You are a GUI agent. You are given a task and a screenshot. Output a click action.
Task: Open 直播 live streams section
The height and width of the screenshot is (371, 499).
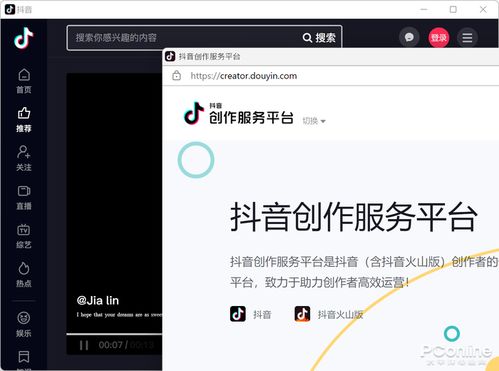tap(24, 197)
